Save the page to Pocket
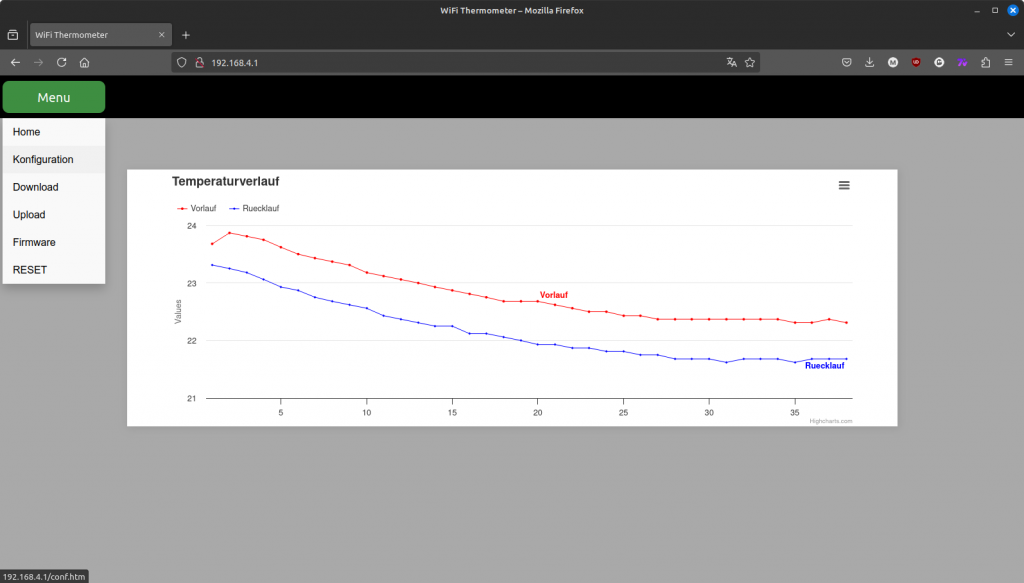The width and height of the screenshot is (1024, 583). coord(846,62)
